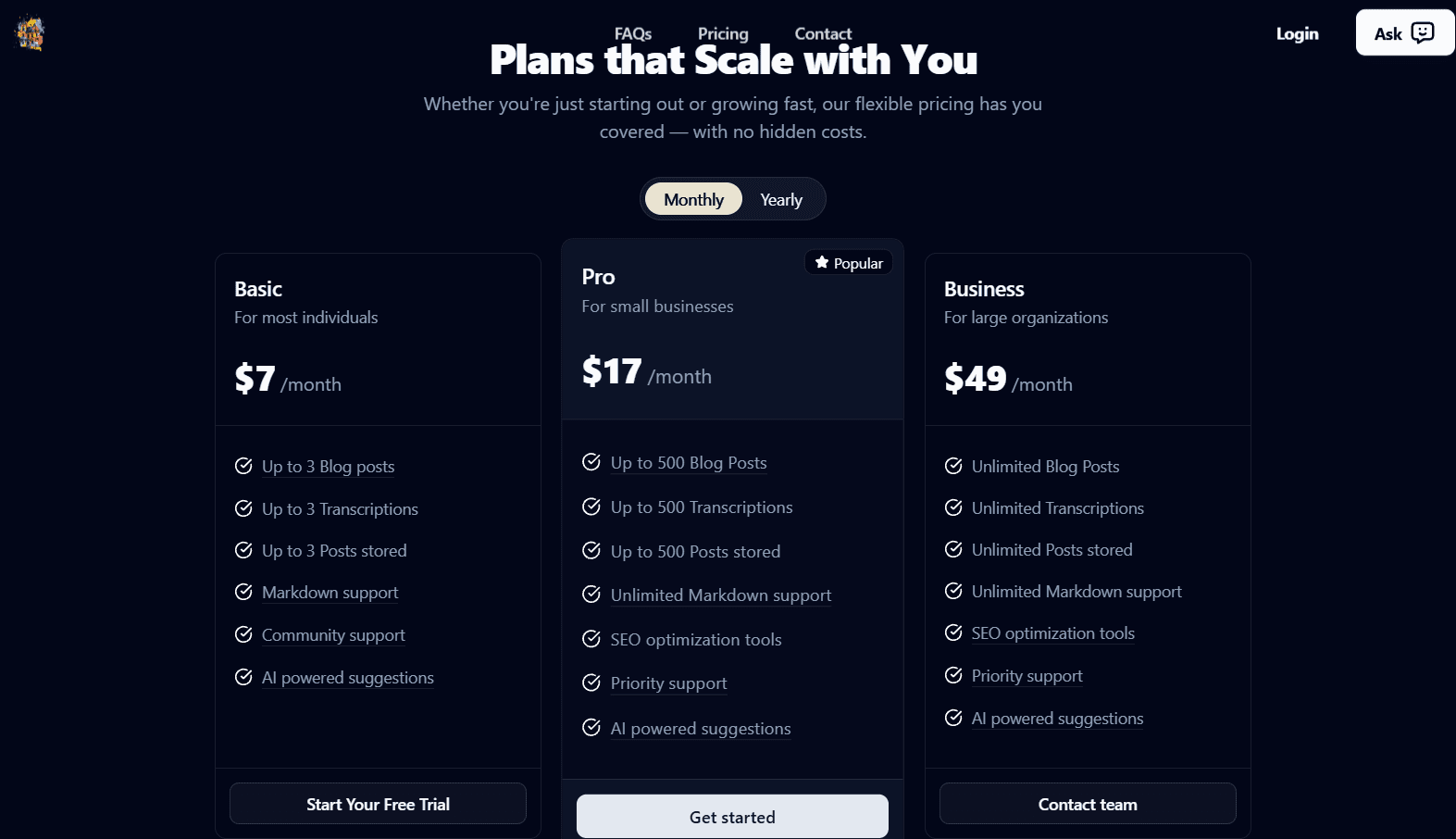1456x839 pixels.
Task: Click check icon beside Community support
Action: tap(243, 634)
